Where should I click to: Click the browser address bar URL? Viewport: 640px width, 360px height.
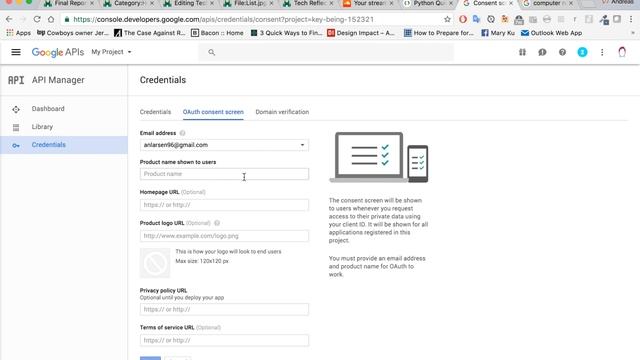[x=224, y=19]
